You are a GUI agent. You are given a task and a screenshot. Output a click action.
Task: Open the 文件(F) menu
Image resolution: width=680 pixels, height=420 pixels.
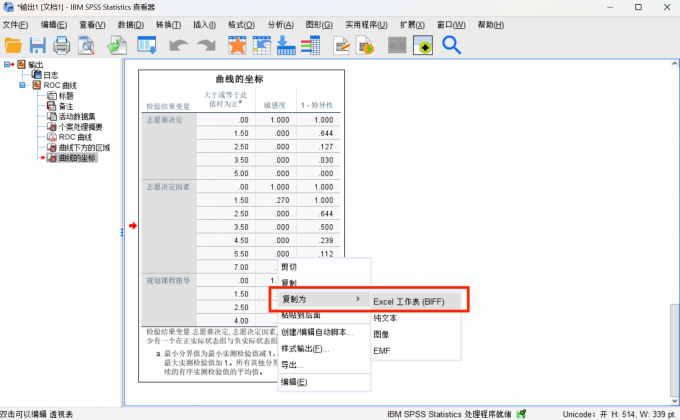[15, 25]
